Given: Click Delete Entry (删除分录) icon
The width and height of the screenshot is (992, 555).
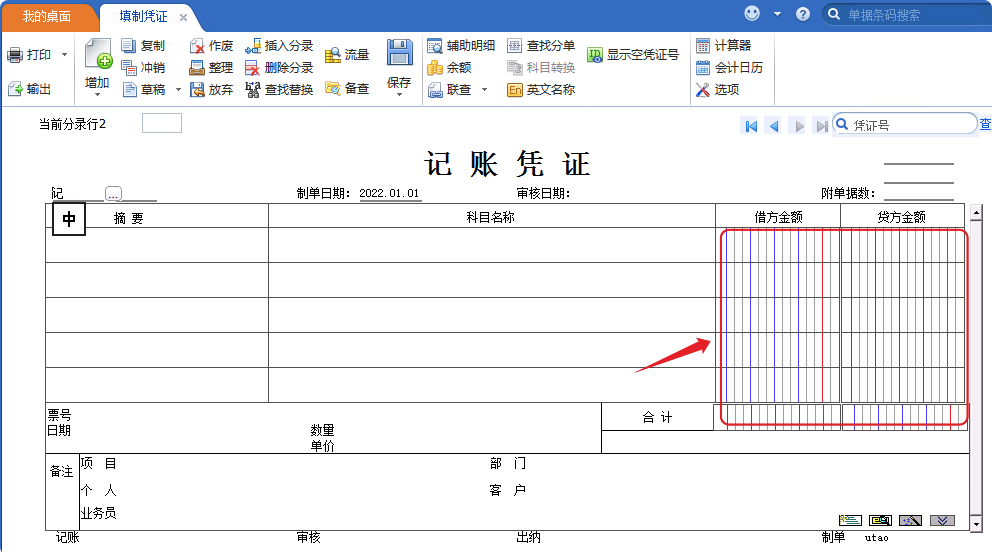Looking at the screenshot, I should (252, 68).
